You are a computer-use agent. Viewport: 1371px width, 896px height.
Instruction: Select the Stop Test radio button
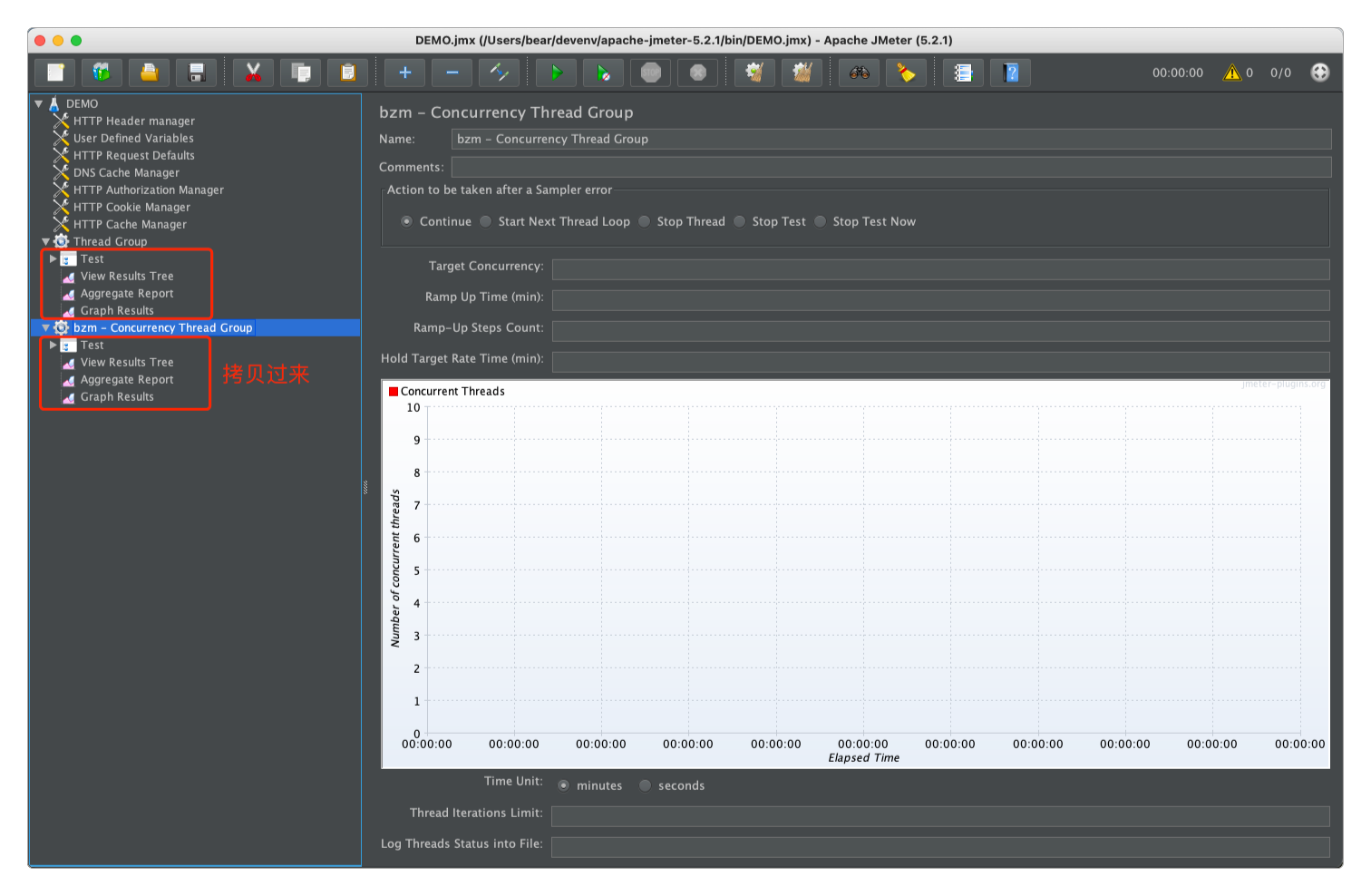(x=740, y=221)
